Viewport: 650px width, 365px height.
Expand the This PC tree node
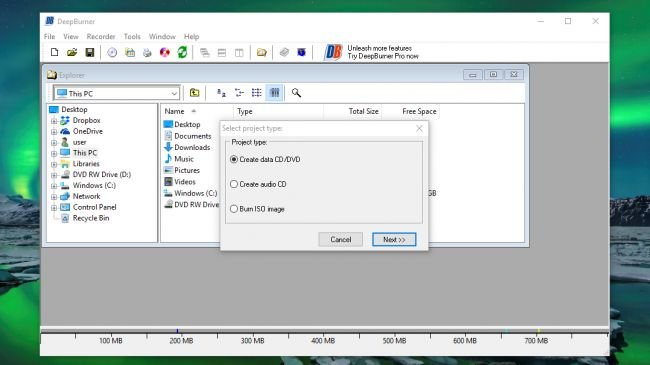[54, 153]
